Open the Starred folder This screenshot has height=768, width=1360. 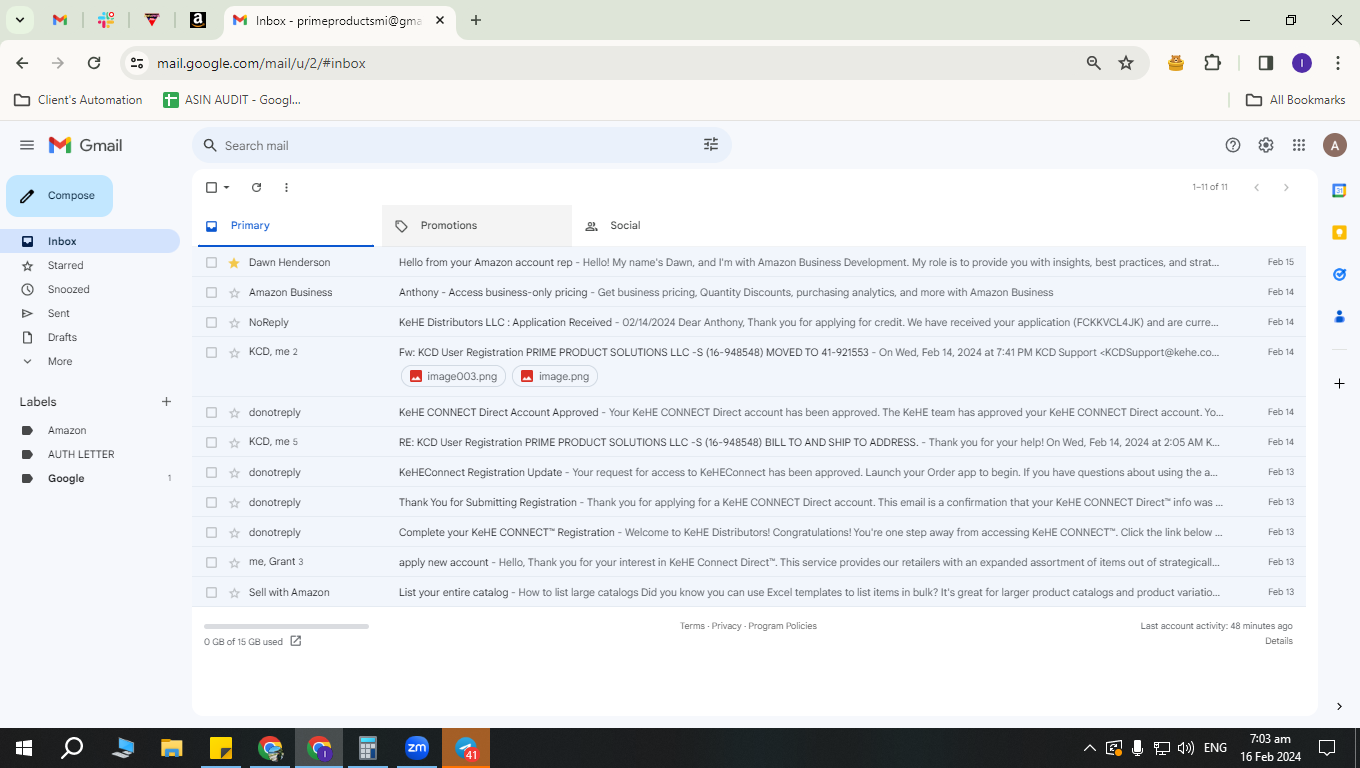coord(66,265)
